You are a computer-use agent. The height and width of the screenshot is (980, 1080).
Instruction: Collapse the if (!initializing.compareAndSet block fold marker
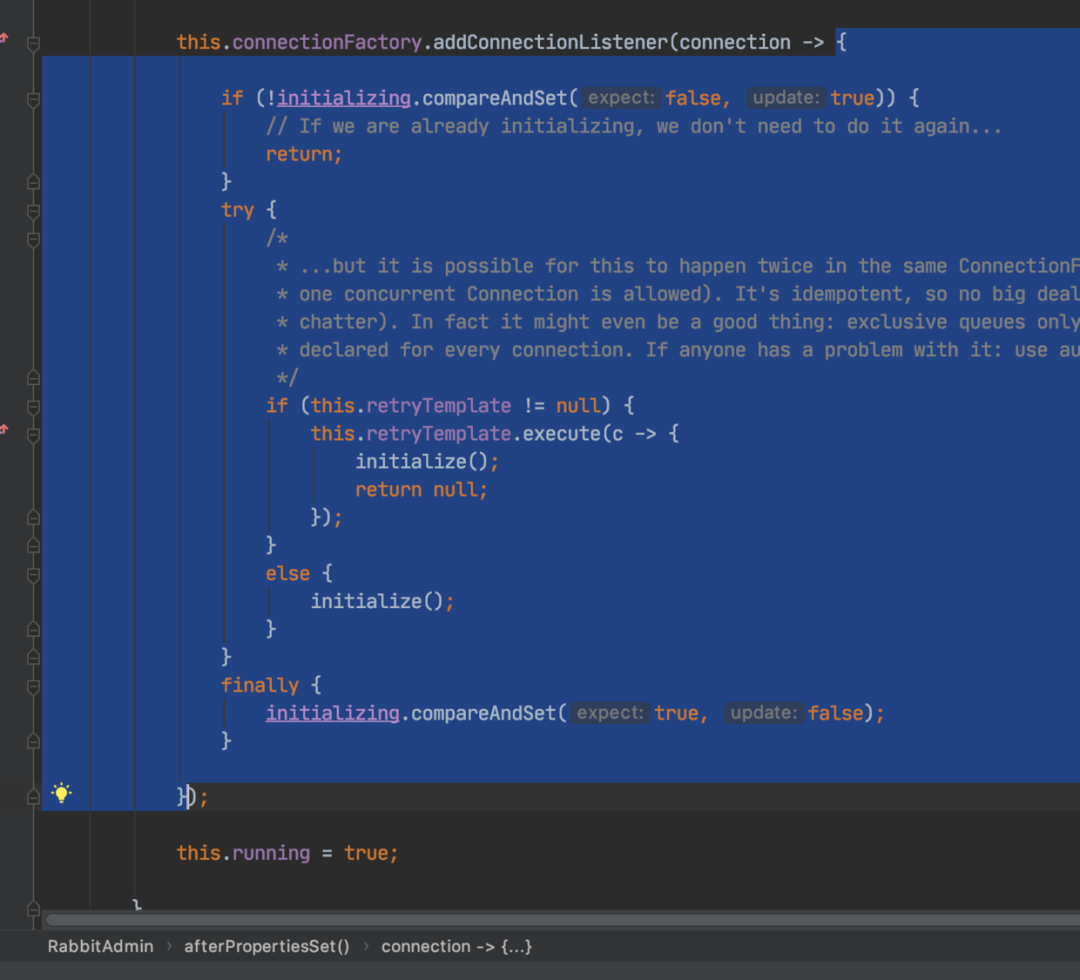[x=33, y=100]
